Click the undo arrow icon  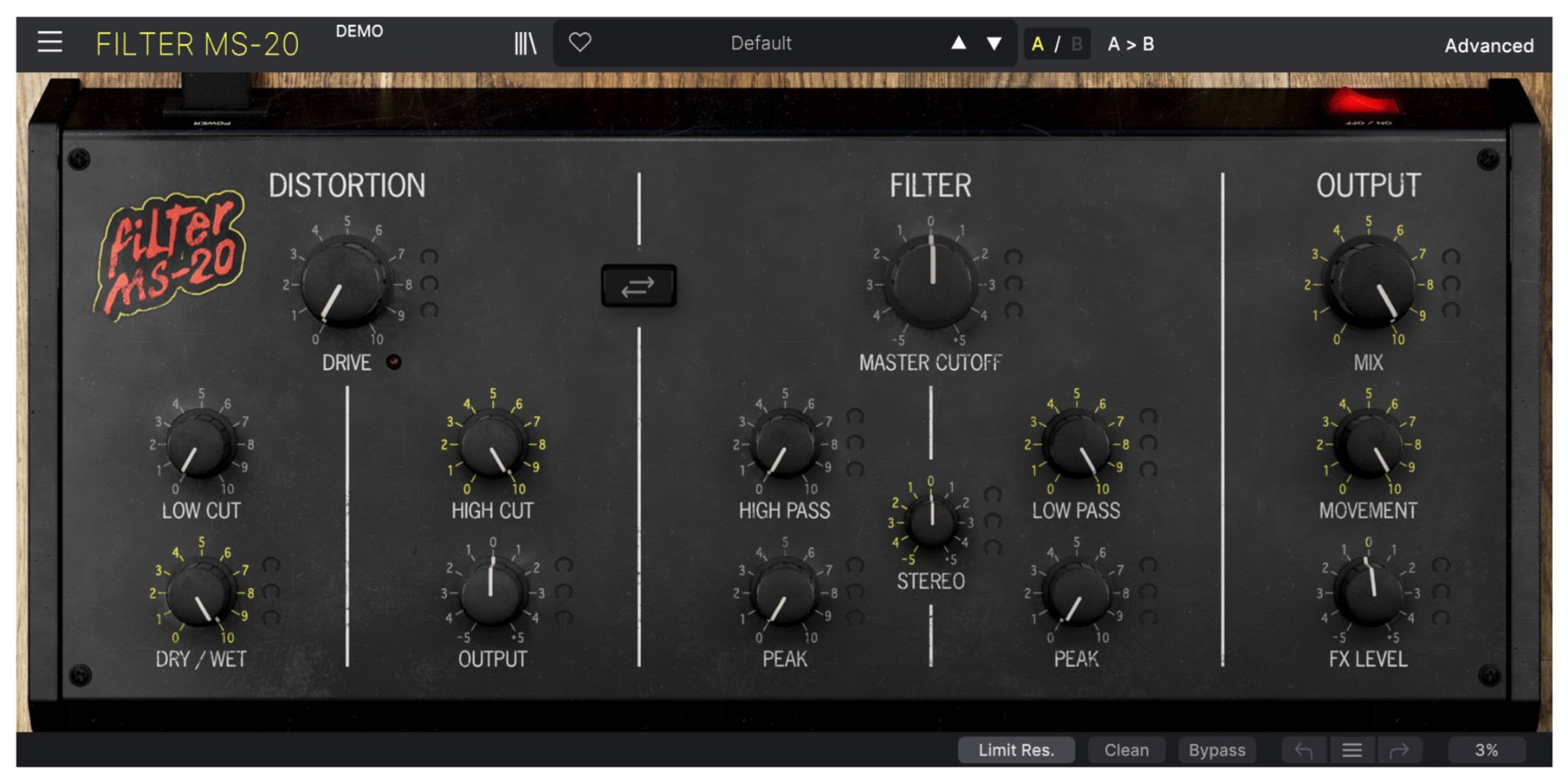1304,750
